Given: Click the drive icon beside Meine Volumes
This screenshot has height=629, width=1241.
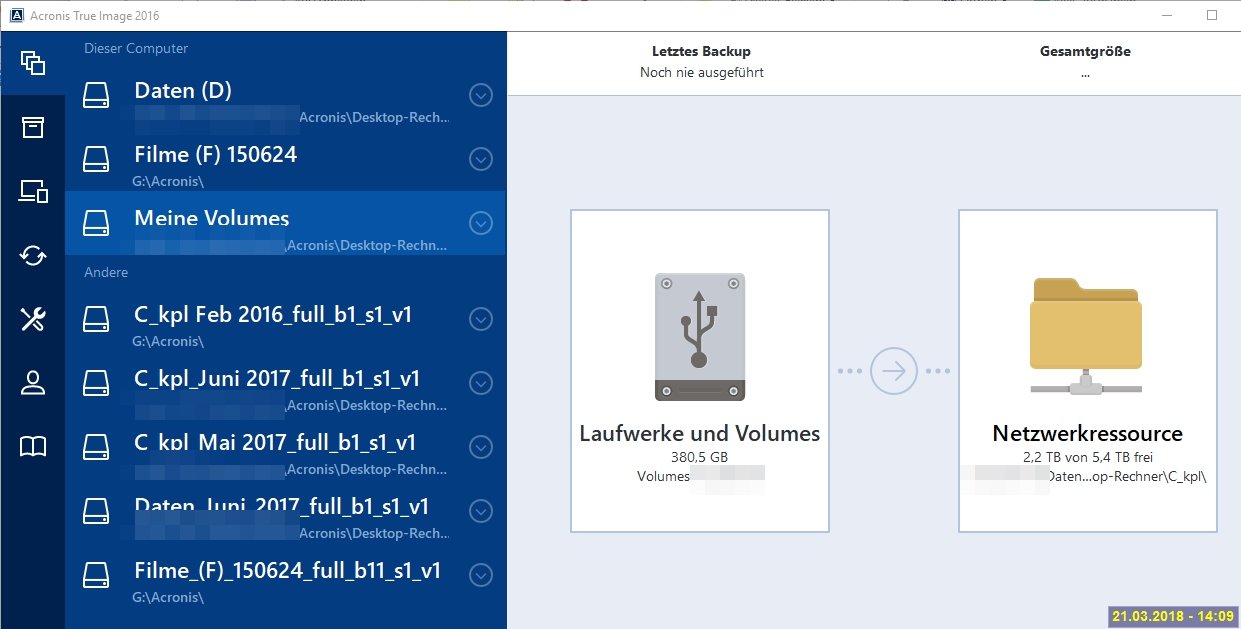Looking at the screenshot, I should click(x=96, y=222).
